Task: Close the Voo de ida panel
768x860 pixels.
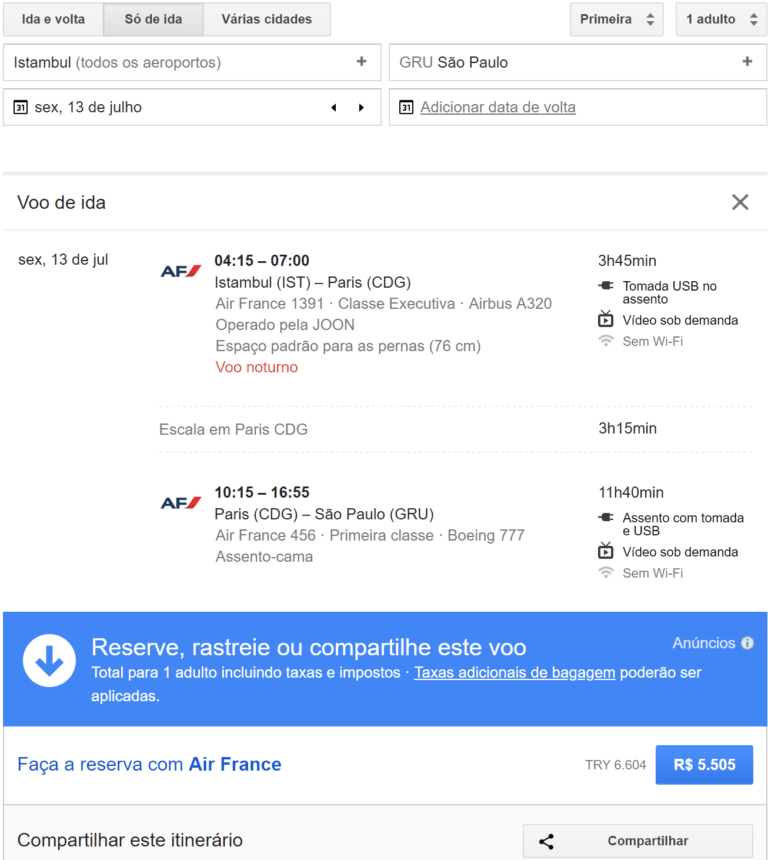Action: (x=740, y=202)
